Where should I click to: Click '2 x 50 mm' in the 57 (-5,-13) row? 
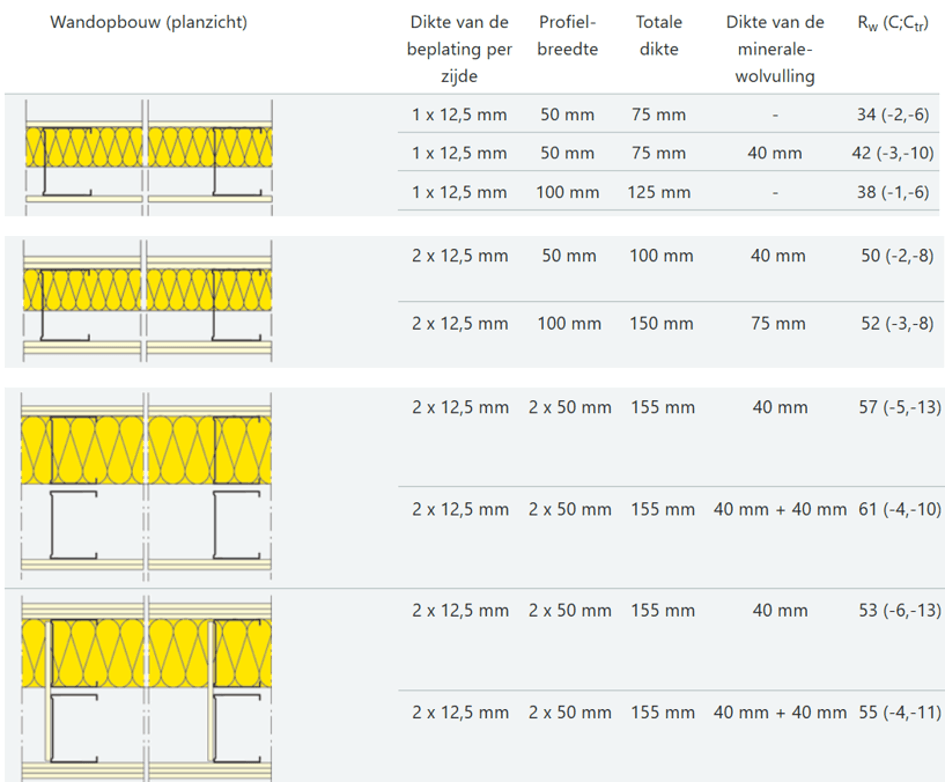click(570, 407)
